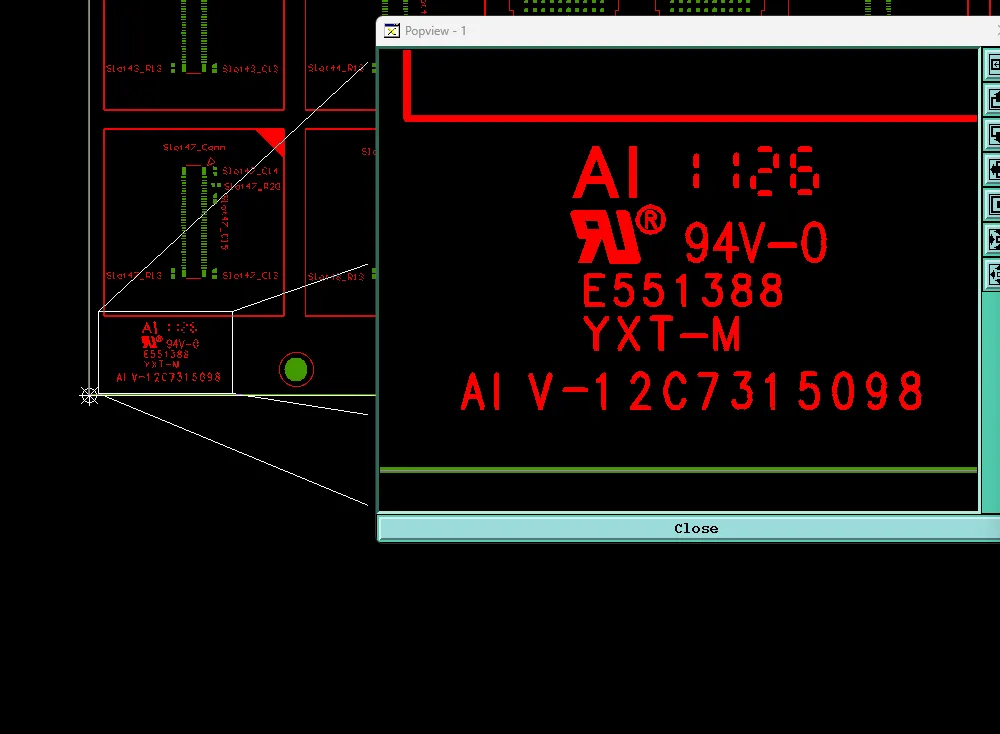This screenshot has height=734, width=1000.
Task: Click the fifth square-frame icon in the Popview toolbar
Action: coord(993,205)
